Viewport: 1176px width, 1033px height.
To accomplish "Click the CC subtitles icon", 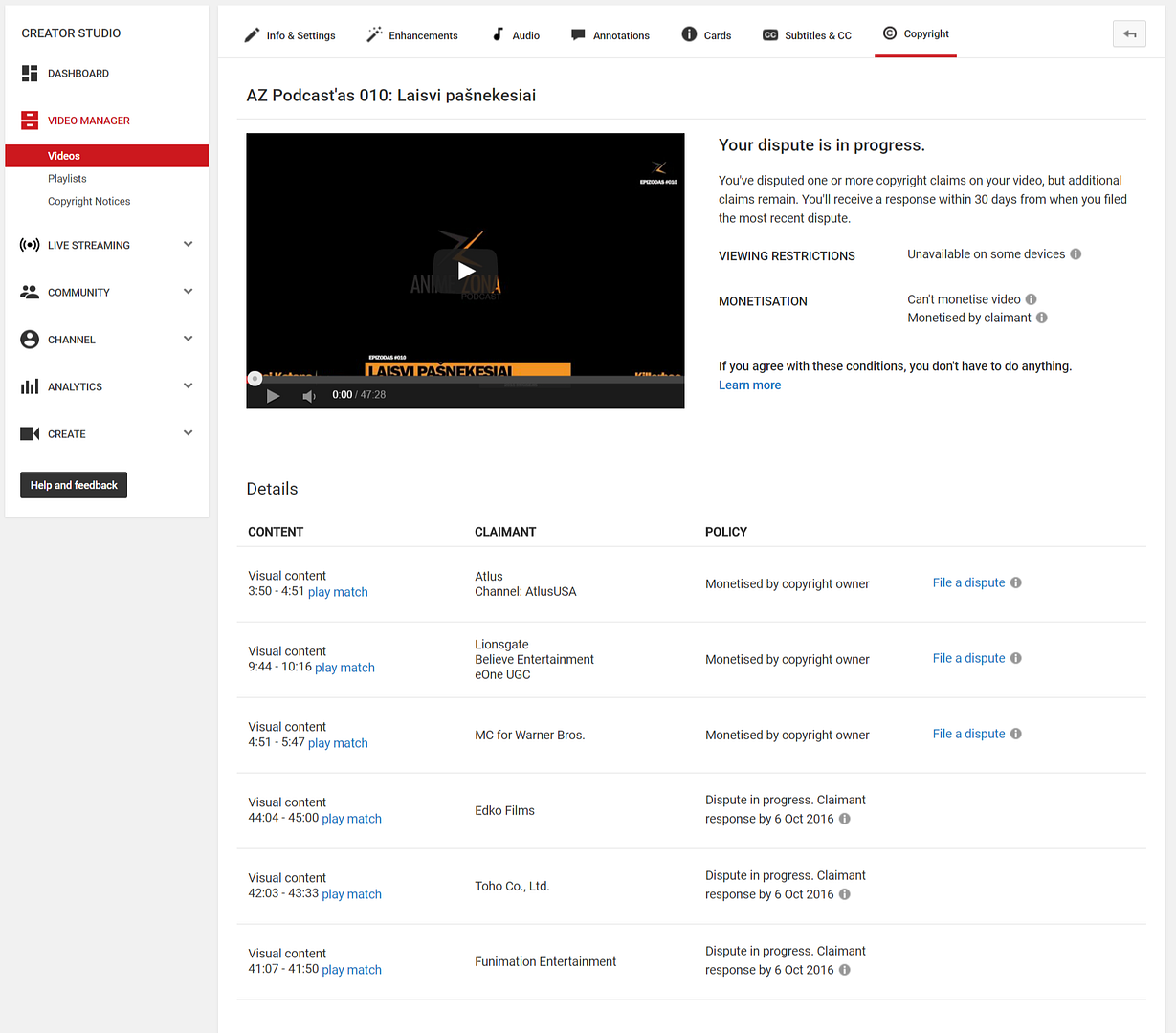I will (770, 35).
